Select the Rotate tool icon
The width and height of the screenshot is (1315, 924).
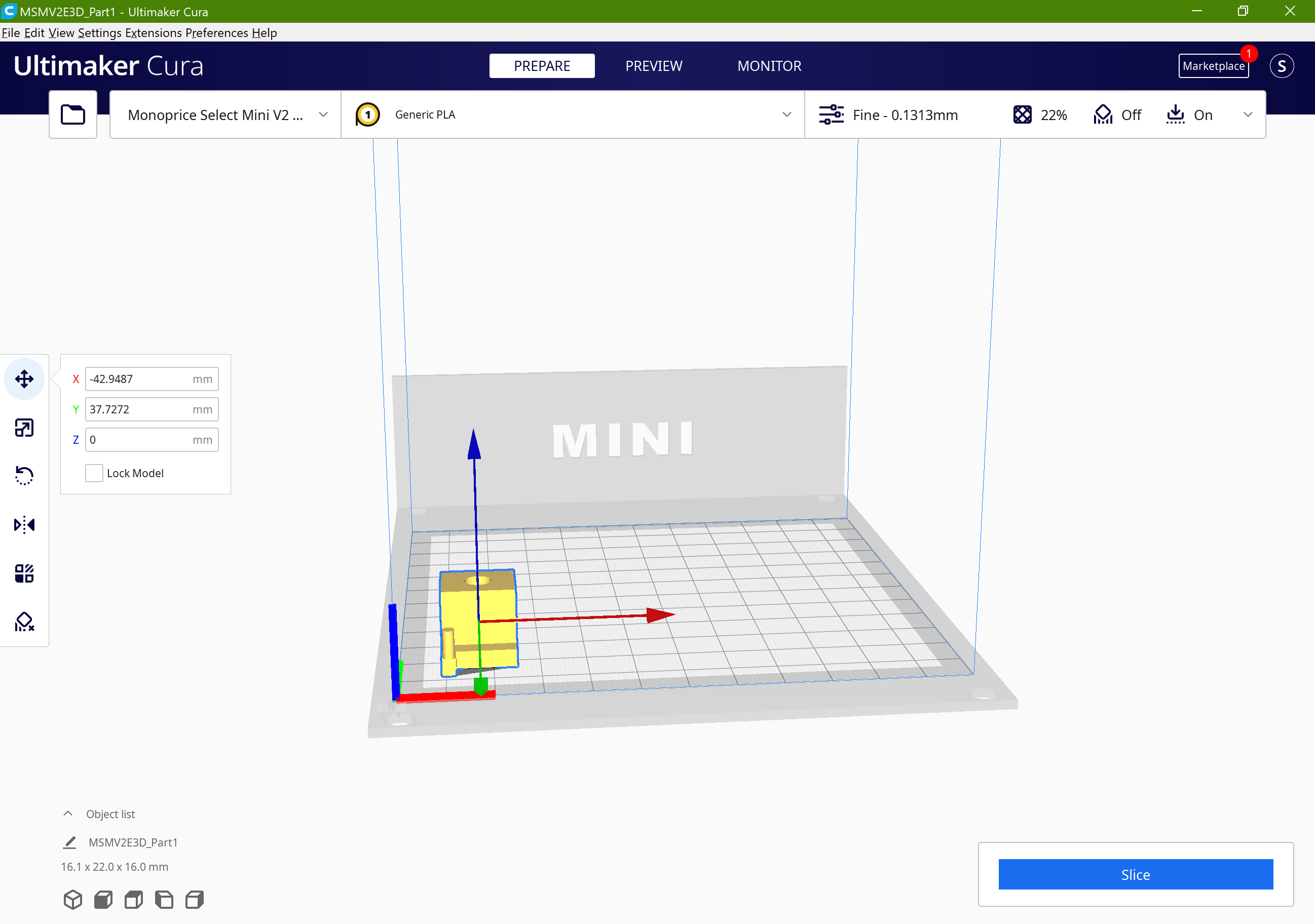click(24, 476)
